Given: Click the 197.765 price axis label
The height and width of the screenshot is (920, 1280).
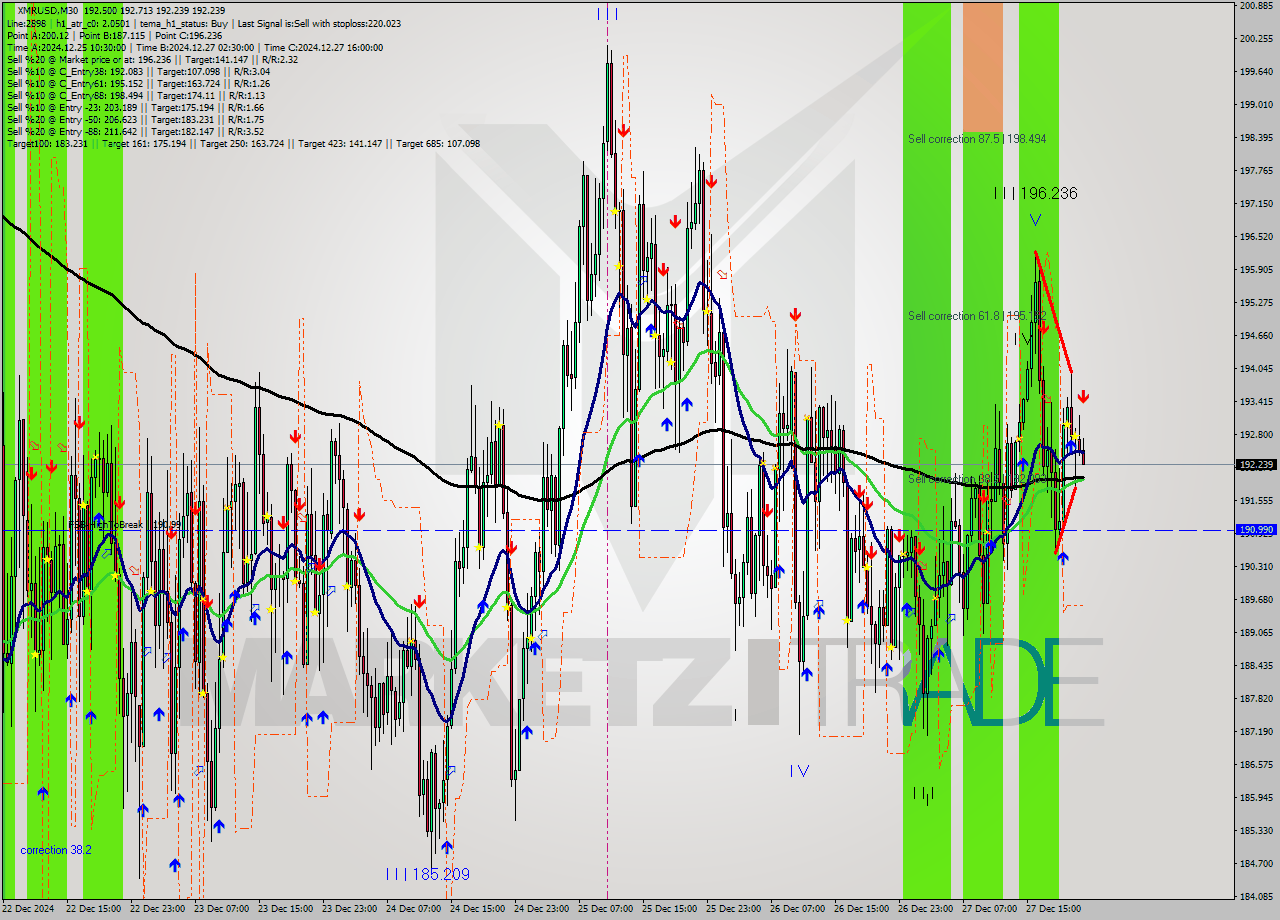Looking at the screenshot, I should coord(1255,170).
